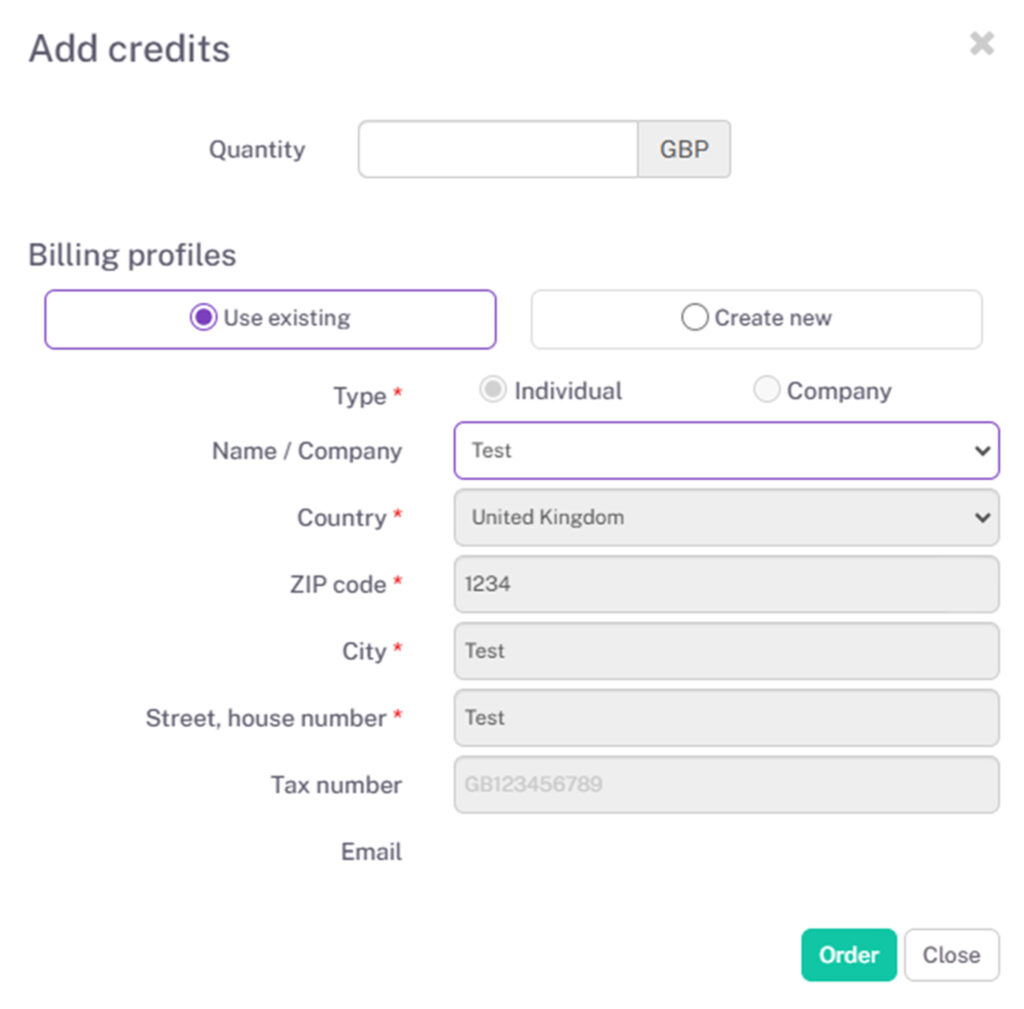Click the Billing profiles heading
The height and width of the screenshot is (1009, 1024).
click(x=131, y=255)
